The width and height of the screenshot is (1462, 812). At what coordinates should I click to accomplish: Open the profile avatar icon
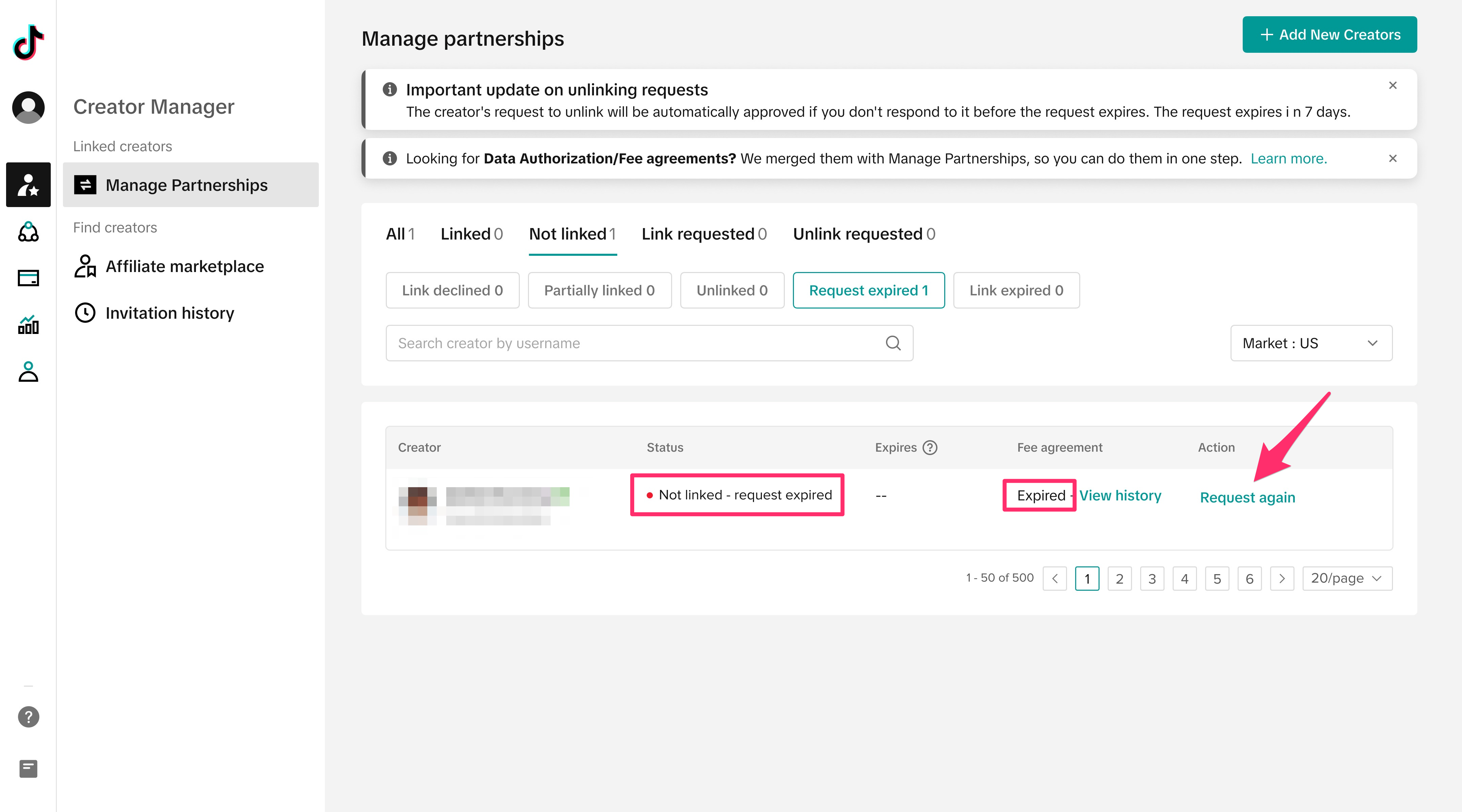click(x=28, y=107)
